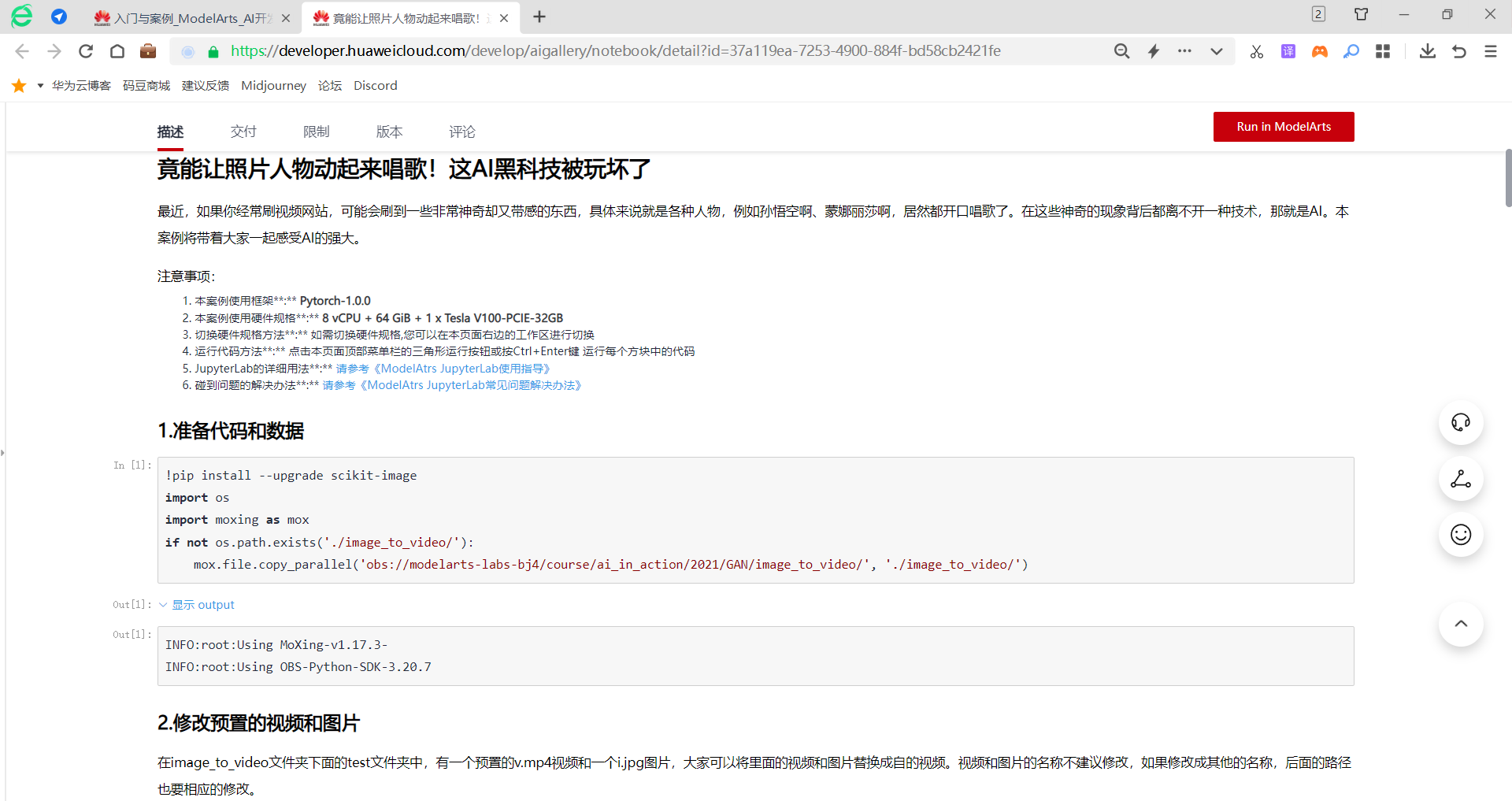Open the 论坛 bookmark
Viewport: 1512px width, 801px height.
point(330,86)
